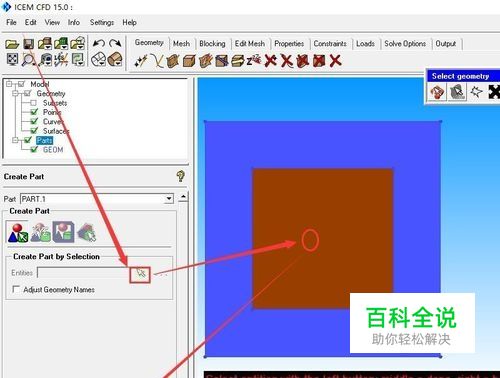This screenshot has height=378, width=500.
Task: Select the Delete Point tool
Action: click(x=271, y=61)
